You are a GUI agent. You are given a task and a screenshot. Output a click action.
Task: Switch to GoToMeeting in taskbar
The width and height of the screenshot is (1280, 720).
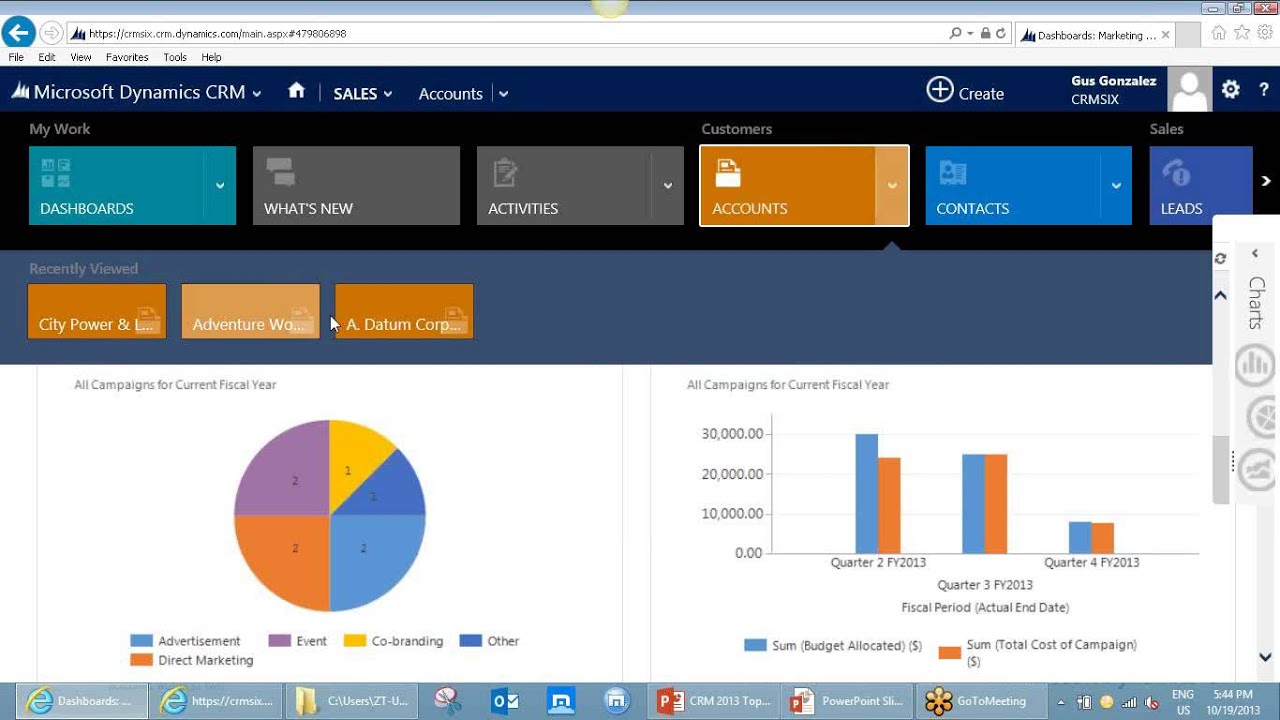tap(981, 701)
